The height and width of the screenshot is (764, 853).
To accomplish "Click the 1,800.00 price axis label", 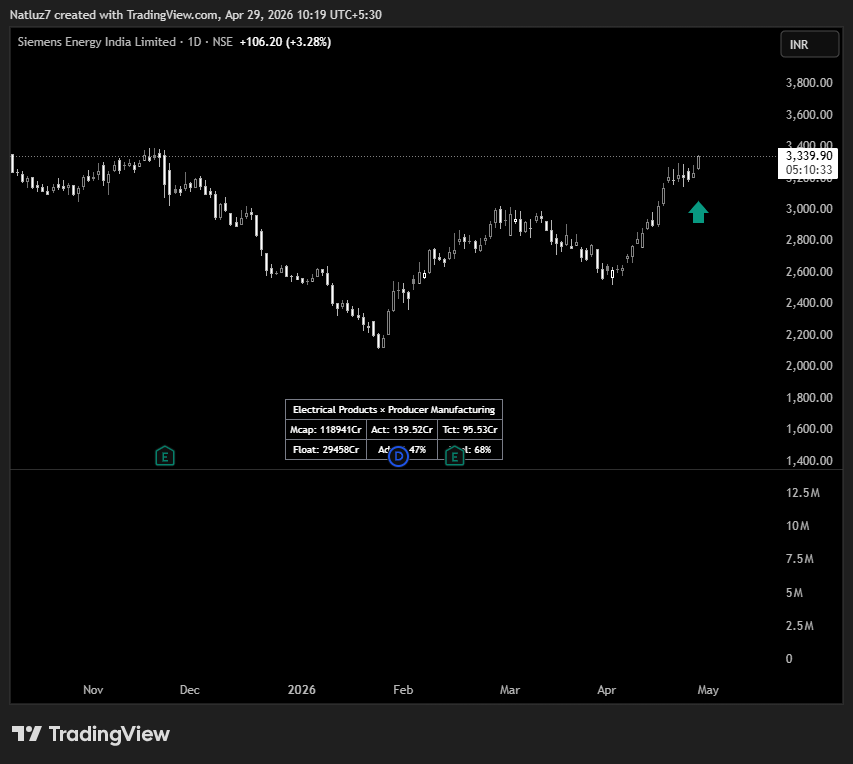I will pyautogui.click(x=809, y=398).
